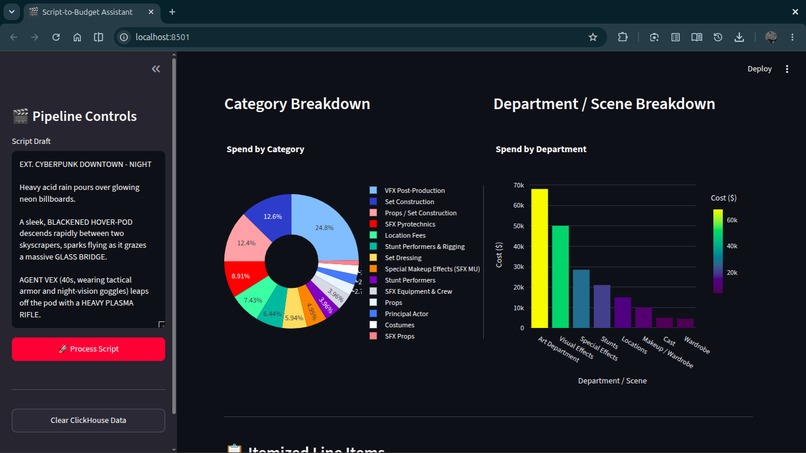
Task: Click the browser Forward arrow
Action: [34, 37]
